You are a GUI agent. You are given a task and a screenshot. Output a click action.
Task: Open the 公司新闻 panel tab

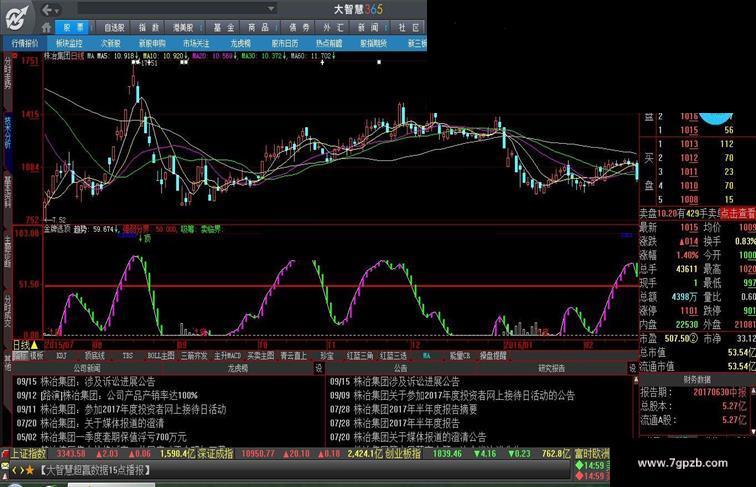87,368
